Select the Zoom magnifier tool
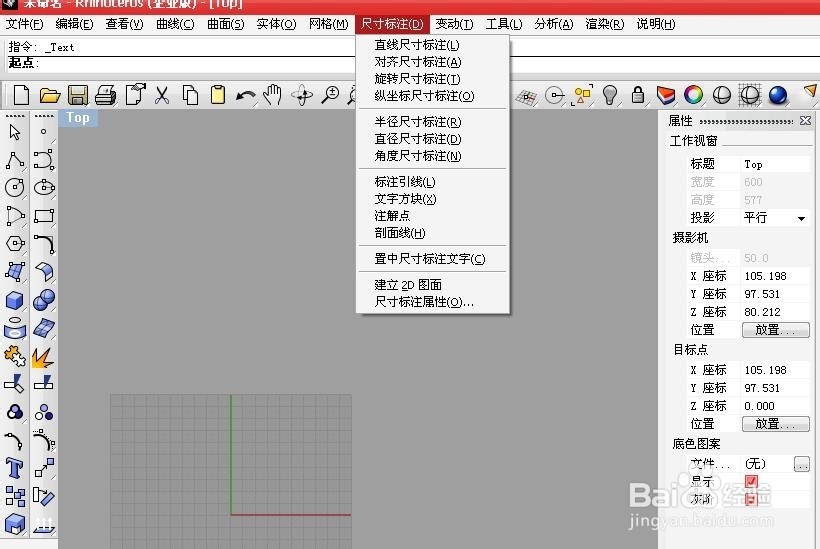 coord(330,95)
